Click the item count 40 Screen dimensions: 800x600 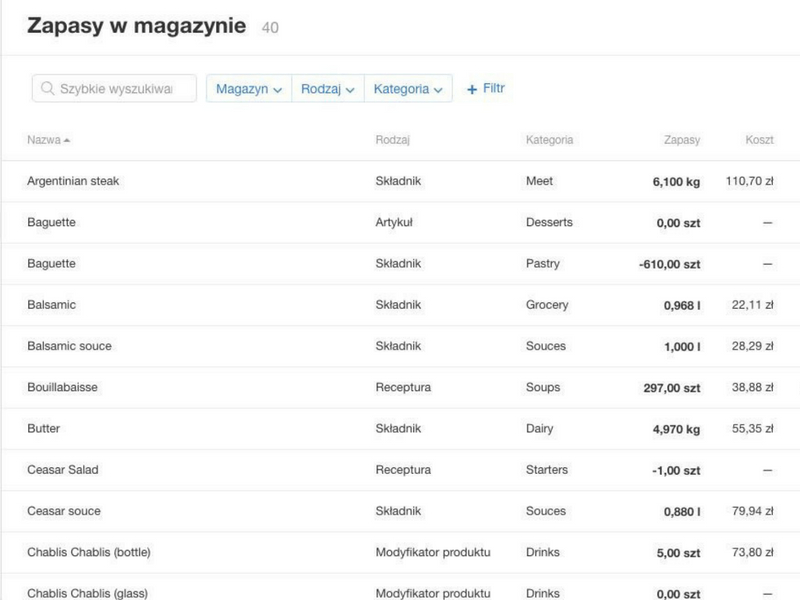tap(270, 28)
